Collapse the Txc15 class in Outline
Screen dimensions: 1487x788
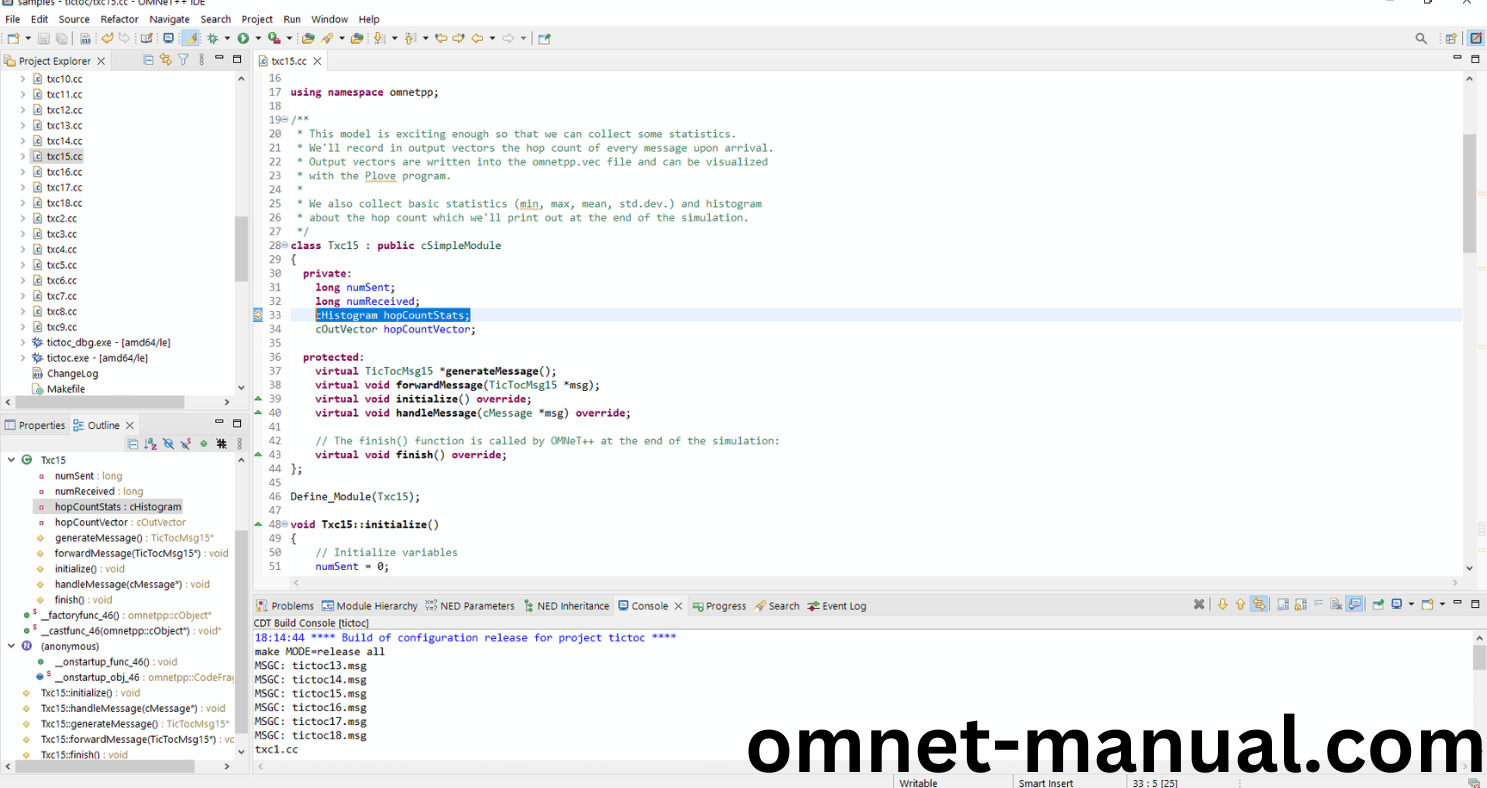point(11,460)
